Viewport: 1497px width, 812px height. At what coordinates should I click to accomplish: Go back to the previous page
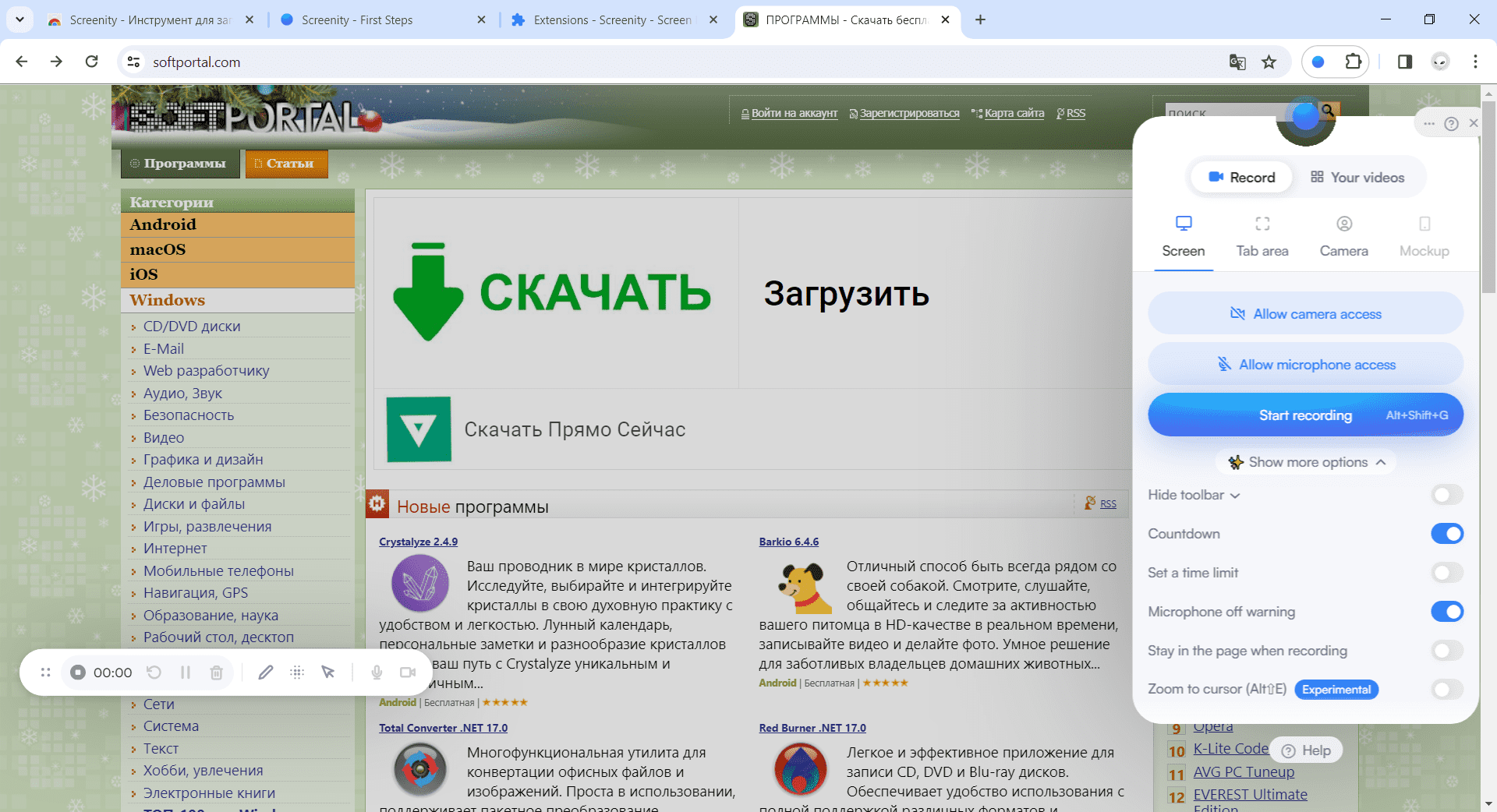[22, 62]
